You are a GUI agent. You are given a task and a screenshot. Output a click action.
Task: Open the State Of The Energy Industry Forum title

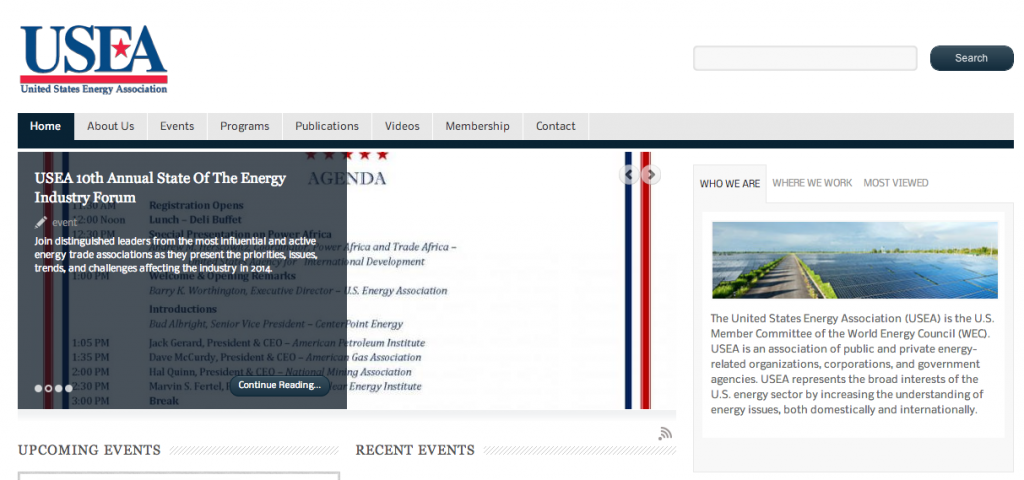point(160,187)
